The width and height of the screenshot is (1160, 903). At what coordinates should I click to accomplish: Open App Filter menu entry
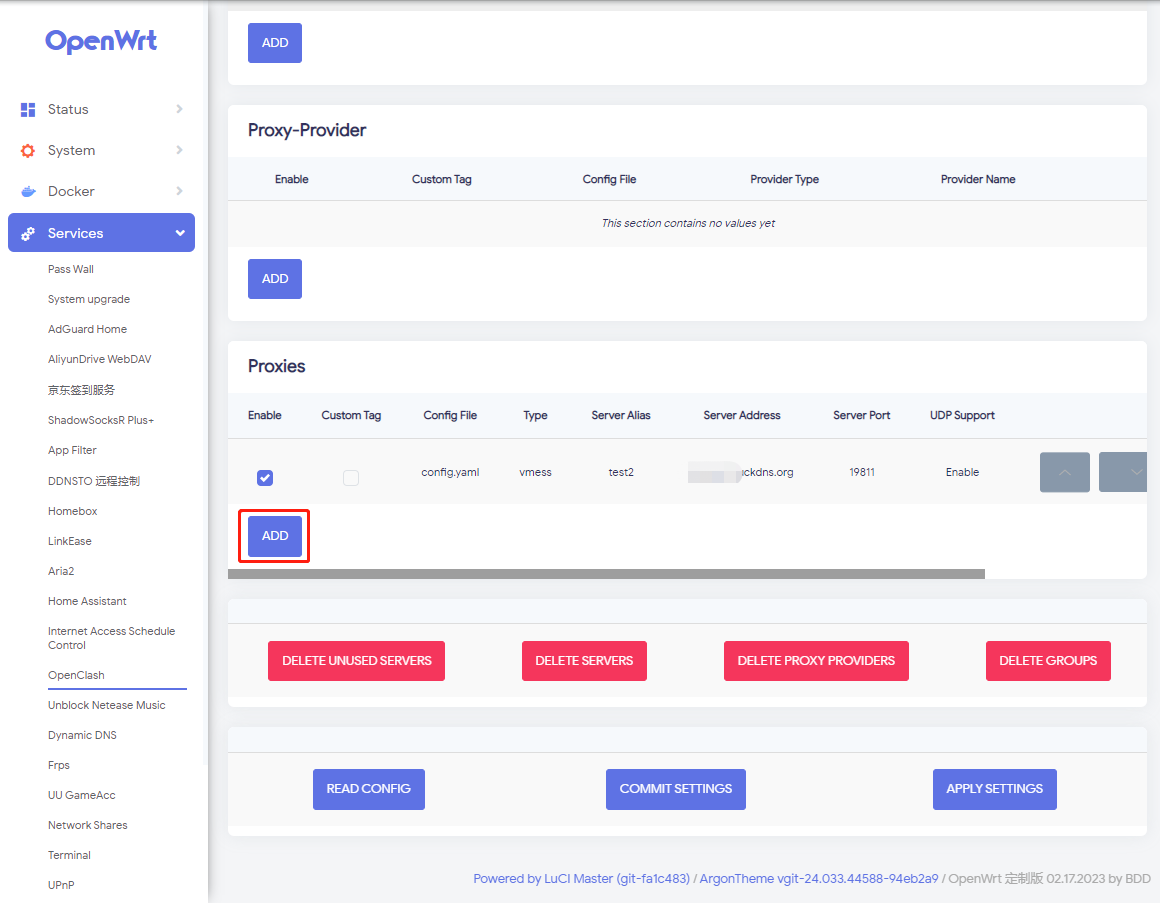click(72, 450)
